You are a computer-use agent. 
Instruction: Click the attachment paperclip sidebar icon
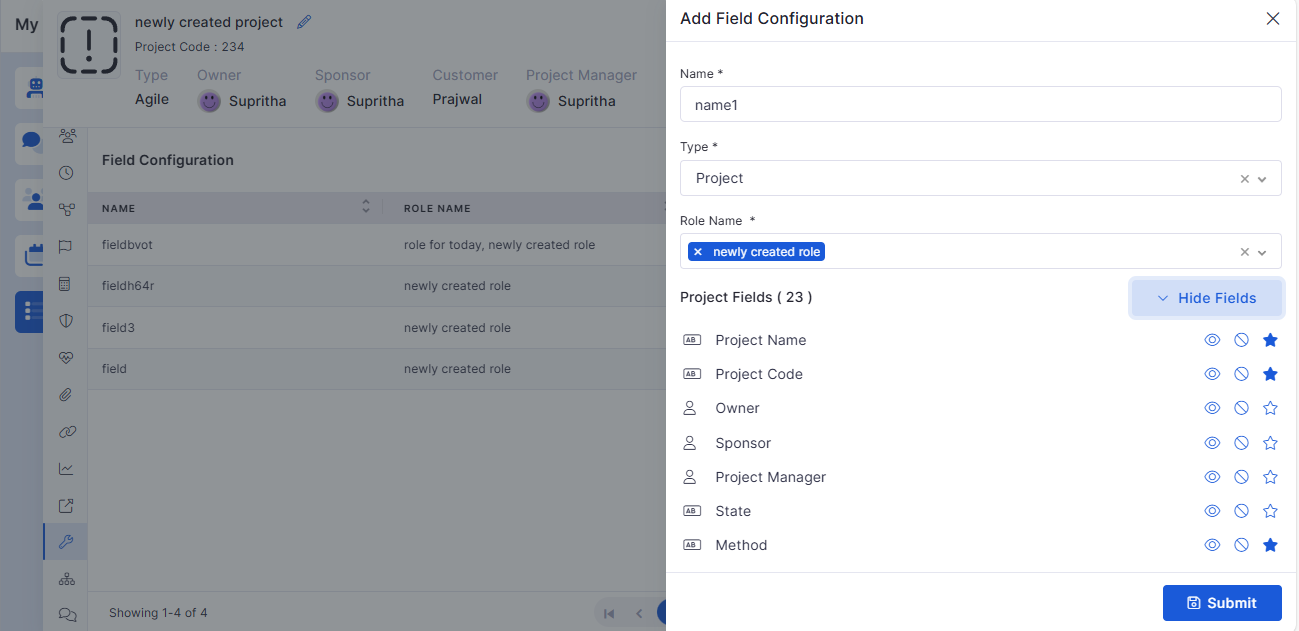67,395
